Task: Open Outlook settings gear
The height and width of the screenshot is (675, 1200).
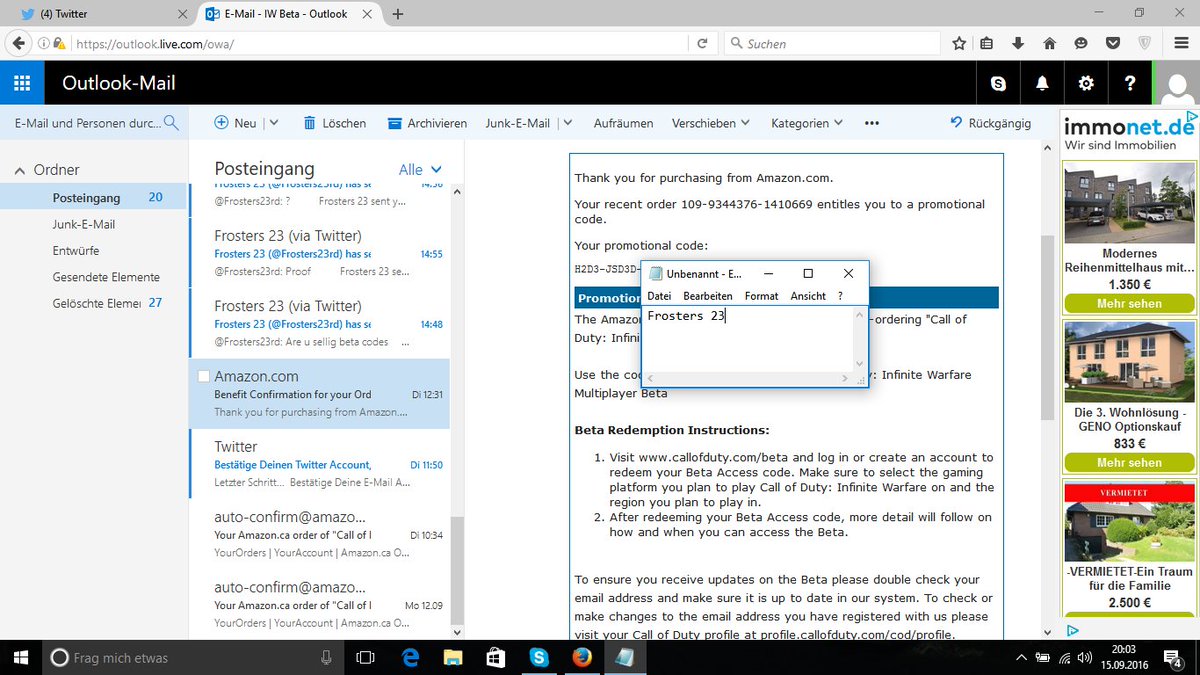Action: click(x=1086, y=84)
